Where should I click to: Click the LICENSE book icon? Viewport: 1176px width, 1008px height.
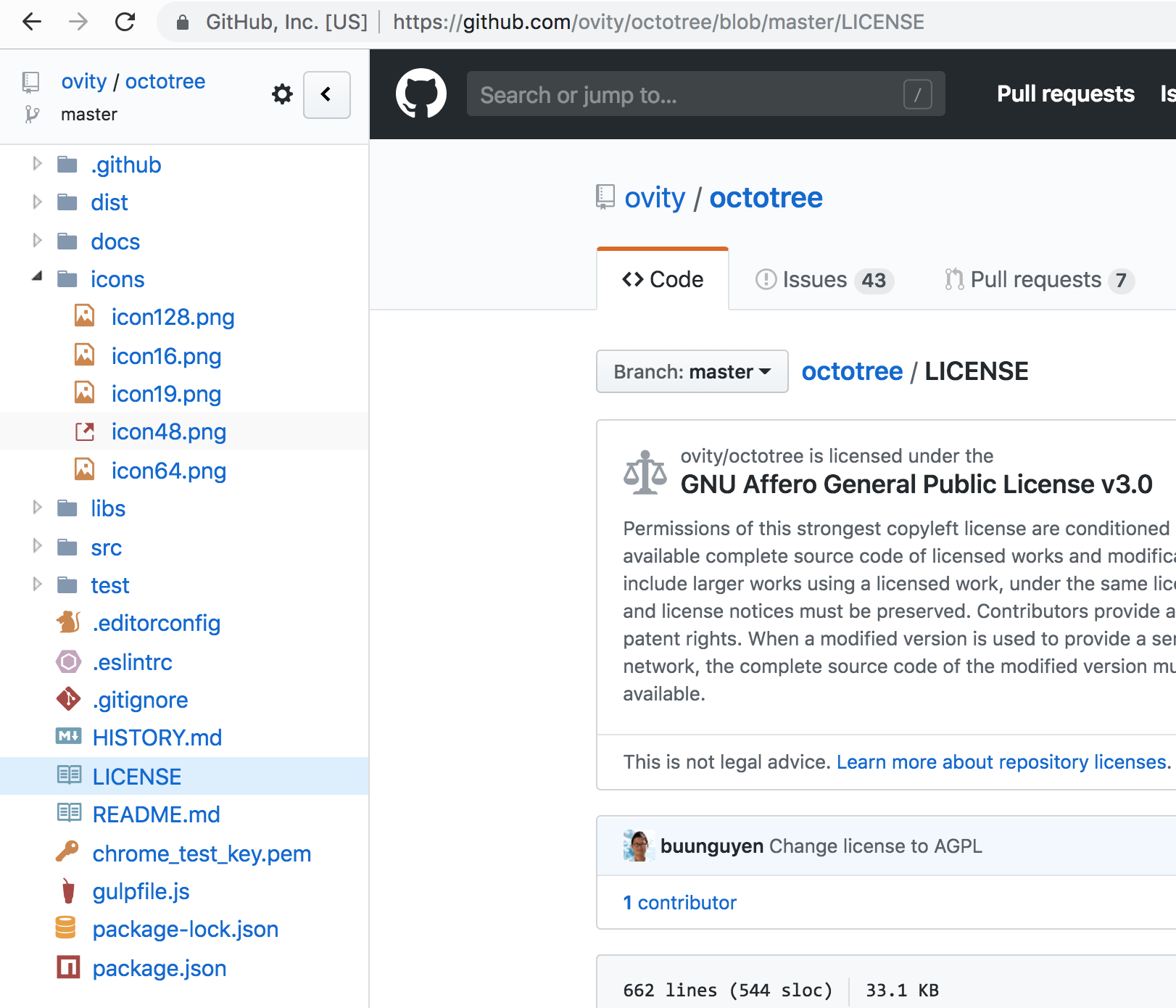pos(69,775)
